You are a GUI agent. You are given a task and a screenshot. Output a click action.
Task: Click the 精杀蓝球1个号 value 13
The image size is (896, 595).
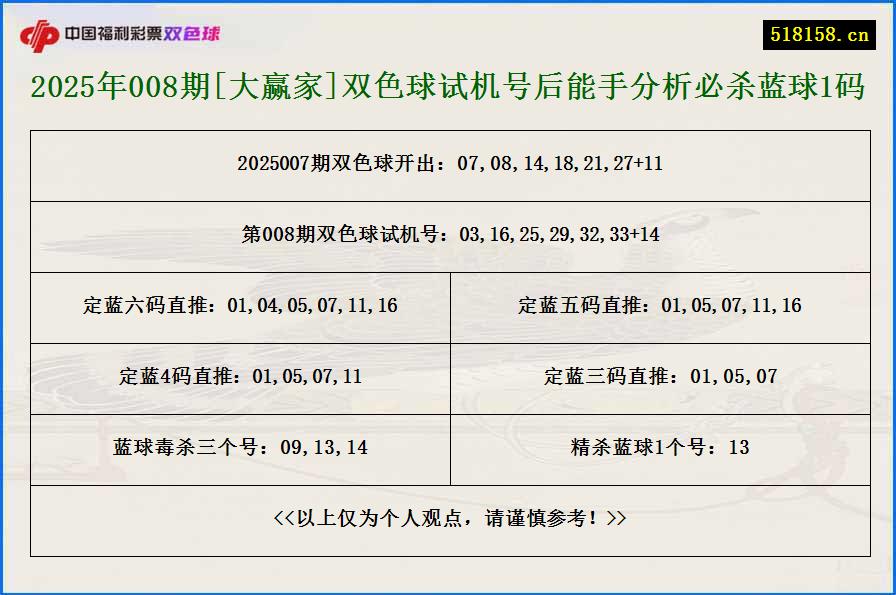[x=740, y=449]
